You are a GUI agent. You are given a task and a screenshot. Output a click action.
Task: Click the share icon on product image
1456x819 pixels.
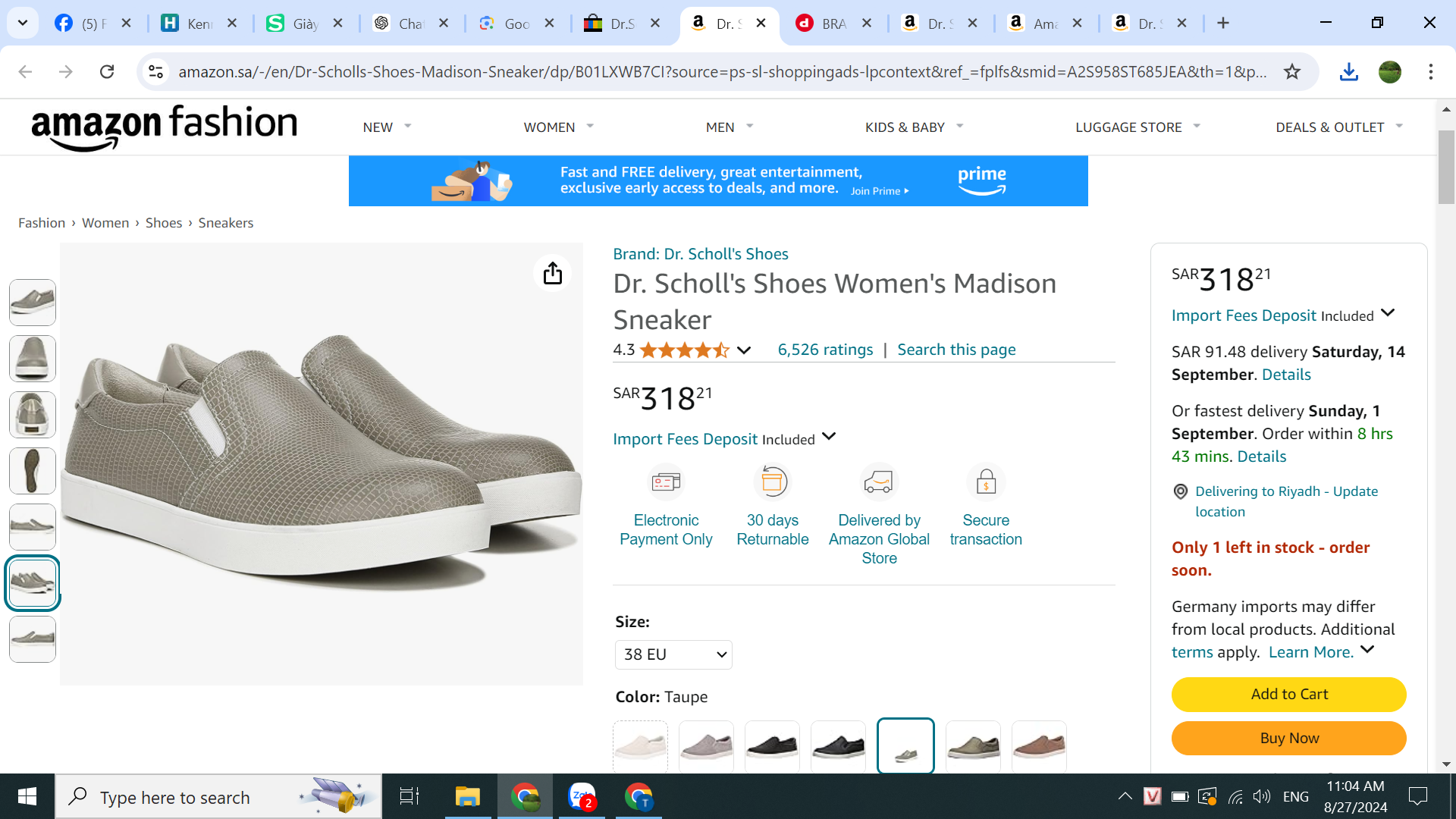tap(552, 273)
